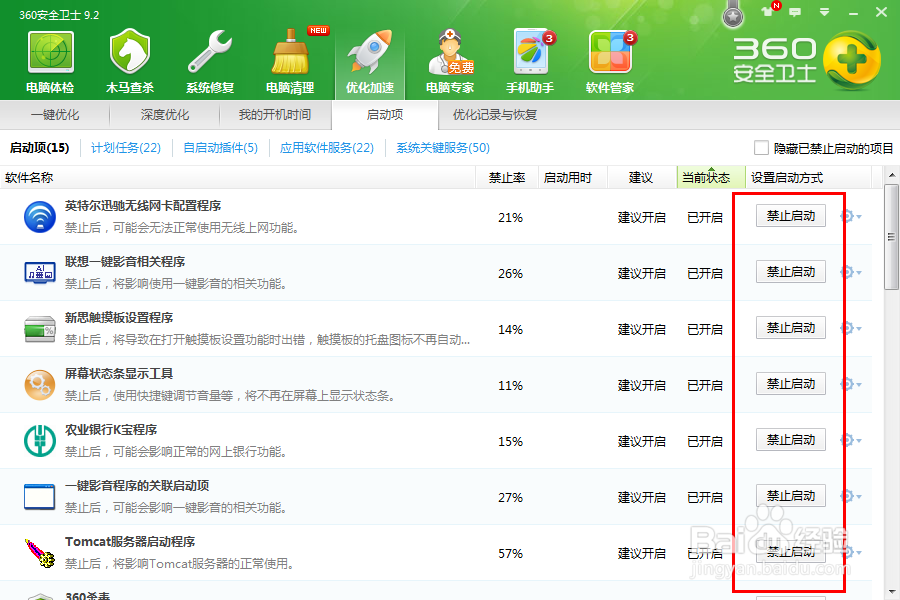Switch to 一键优化 tab

pos(55,115)
